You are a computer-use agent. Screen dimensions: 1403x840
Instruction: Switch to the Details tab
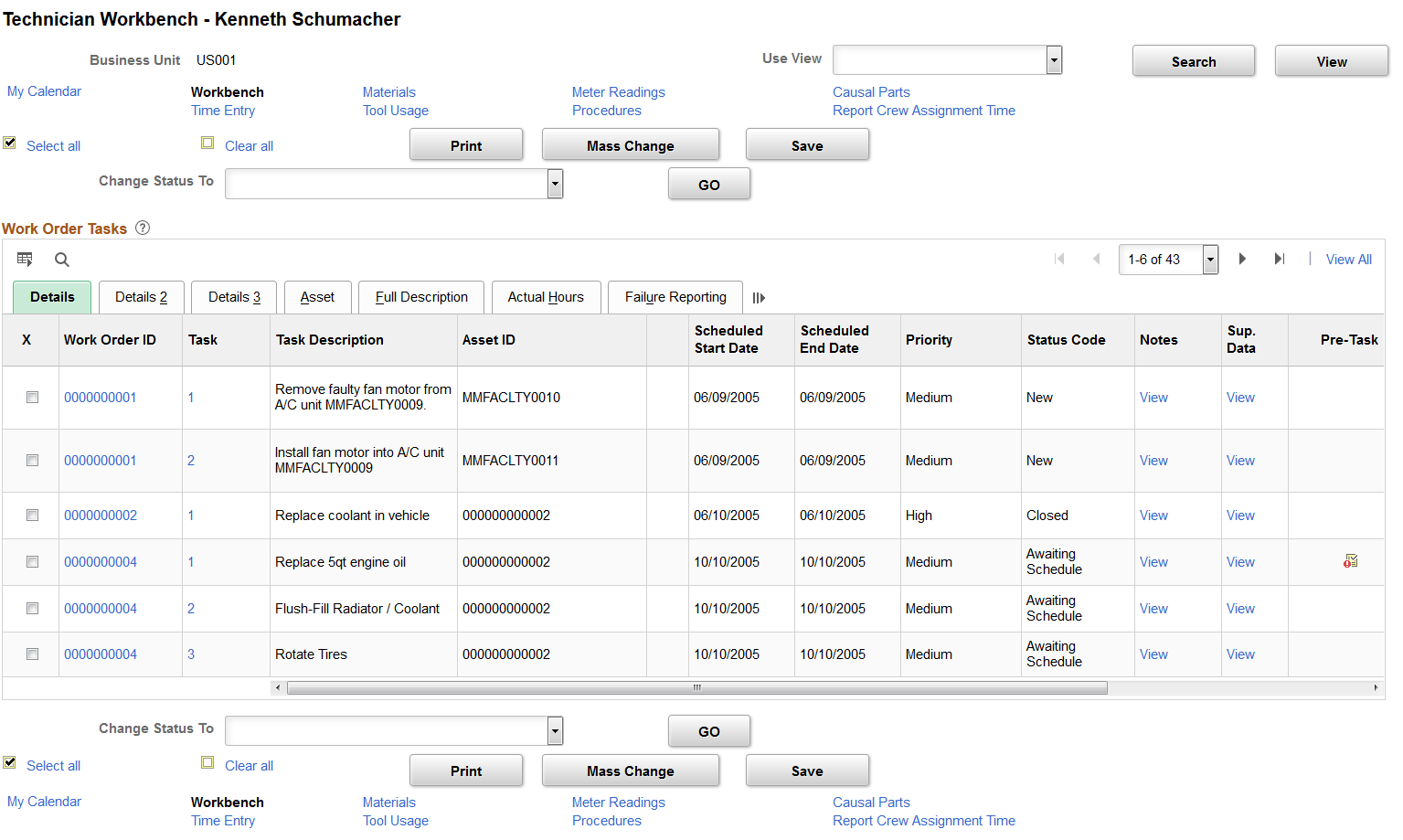coord(52,297)
